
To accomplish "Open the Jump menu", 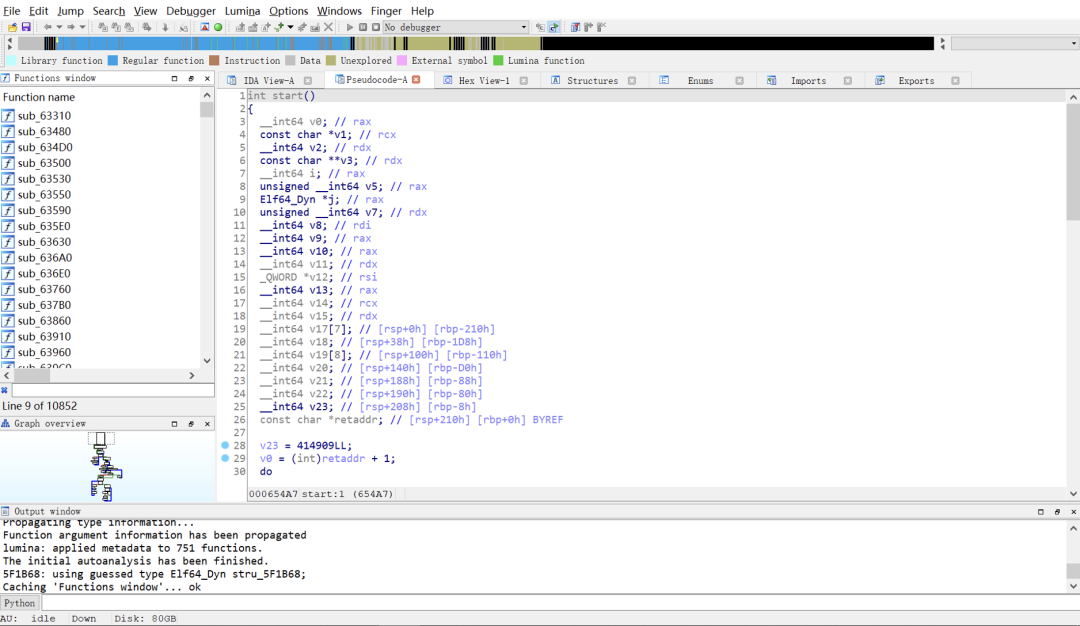I will coord(70,10).
